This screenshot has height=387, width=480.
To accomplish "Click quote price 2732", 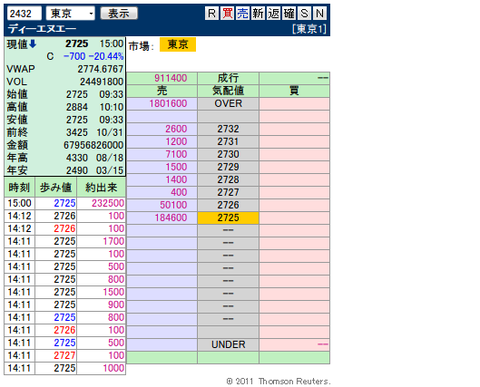I will (x=228, y=129).
